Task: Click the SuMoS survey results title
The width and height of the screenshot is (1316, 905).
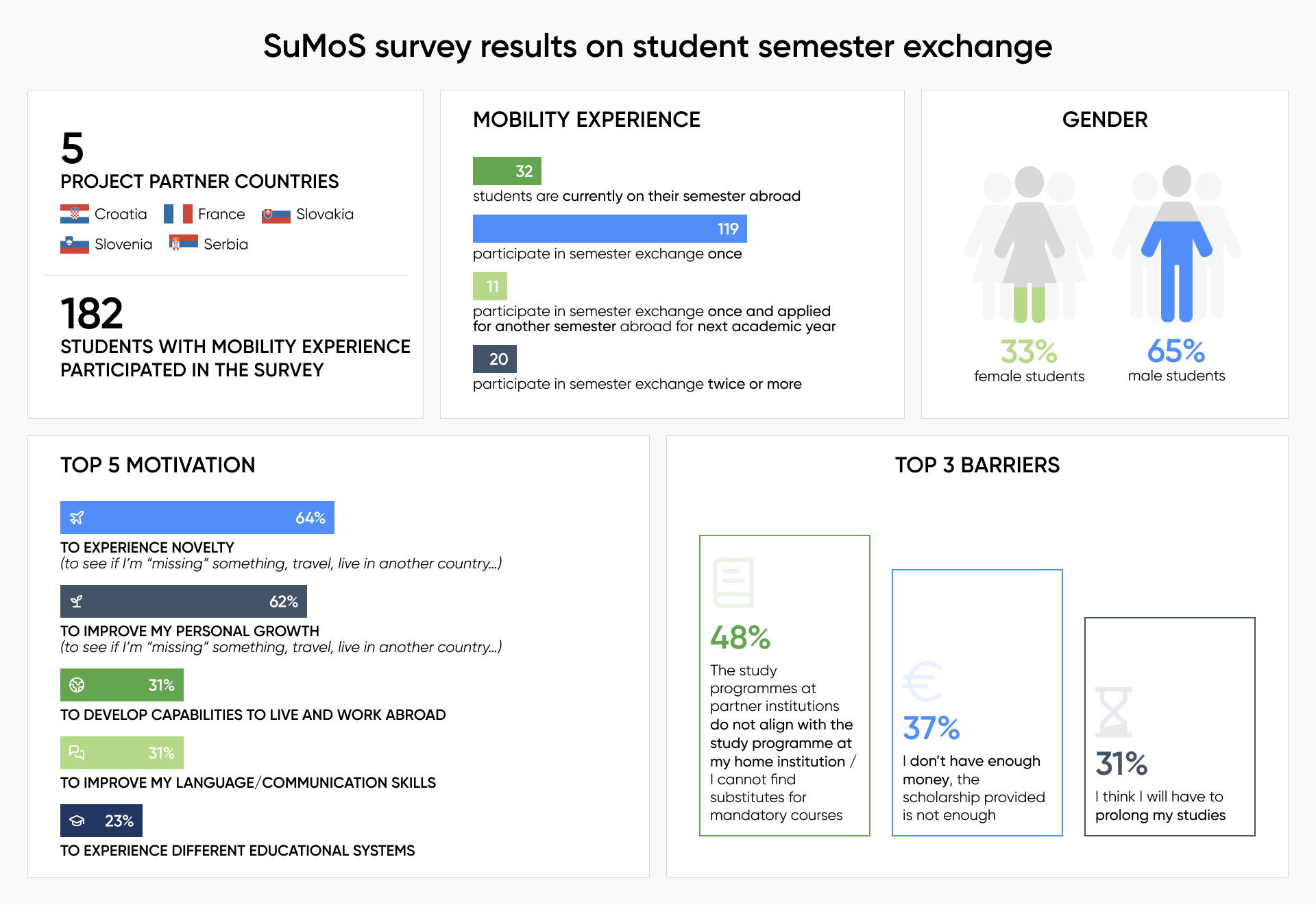Action: coord(657,47)
